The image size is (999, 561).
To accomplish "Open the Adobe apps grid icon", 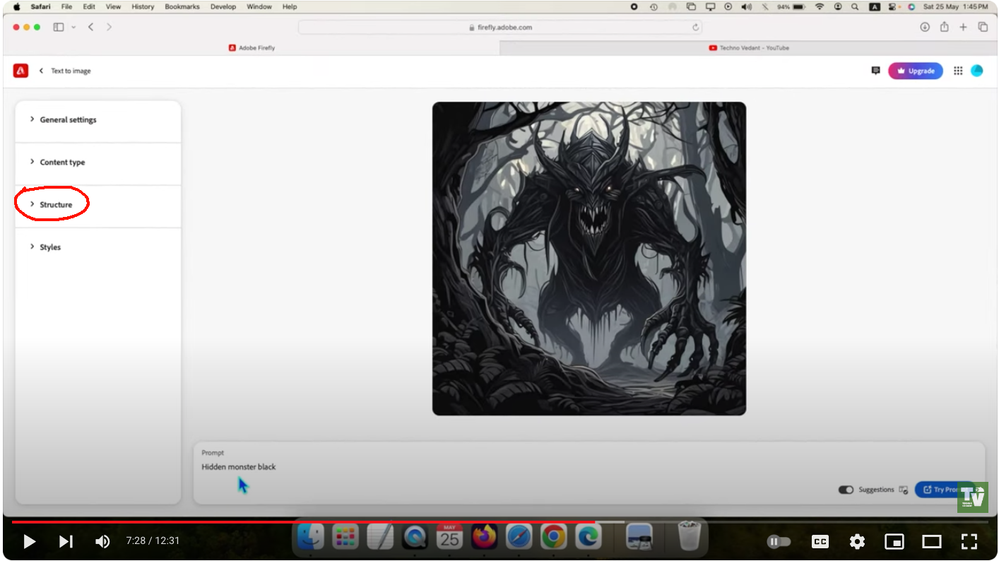I will 958,71.
